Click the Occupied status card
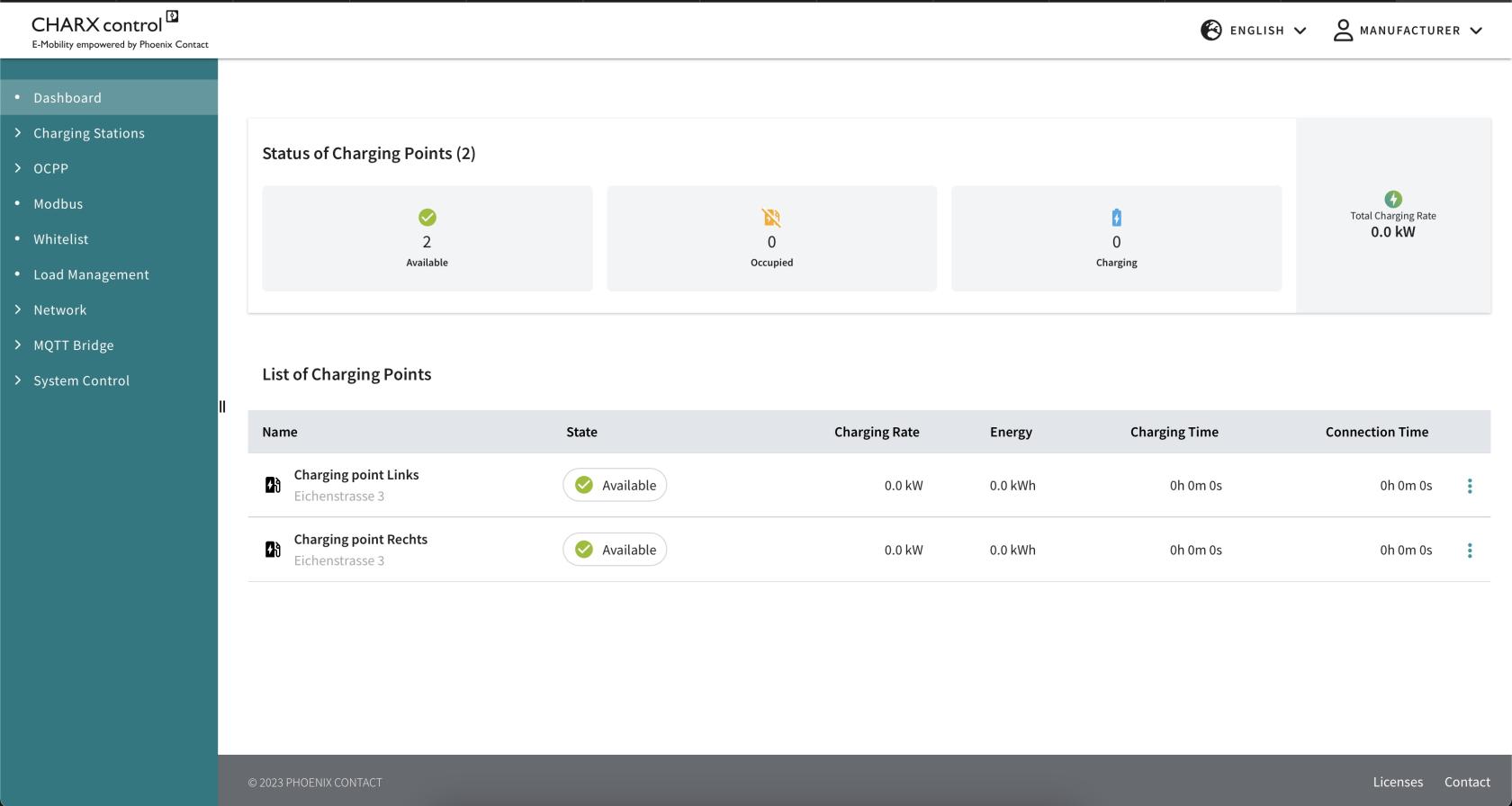Screen dimensions: 1512x806 pyautogui.click(x=771, y=238)
